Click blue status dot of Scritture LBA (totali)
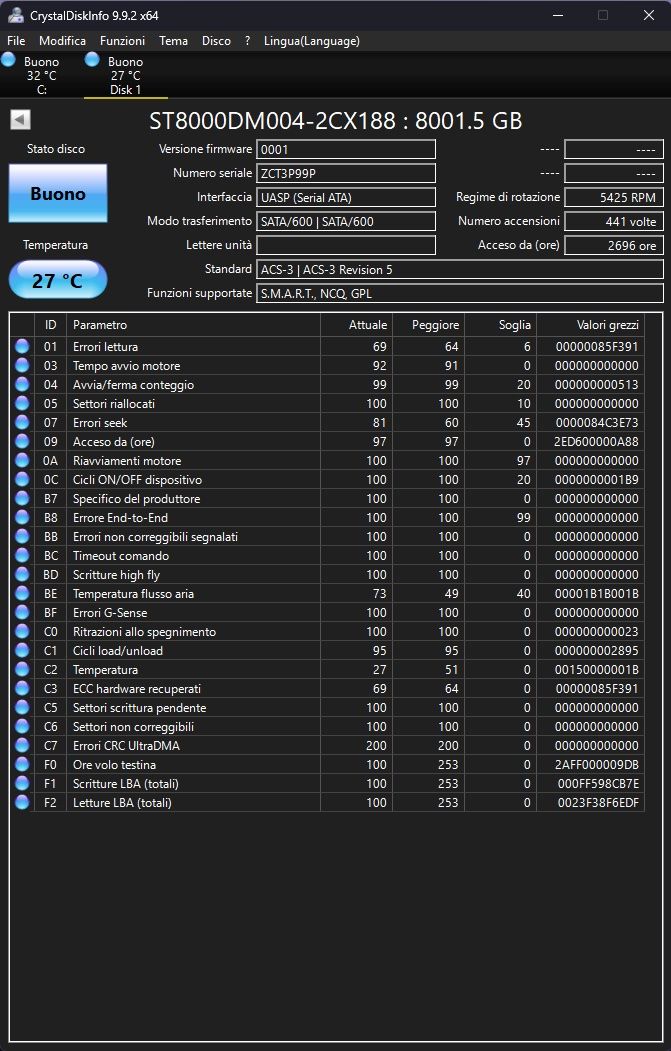The width and height of the screenshot is (671, 1051). coord(22,784)
